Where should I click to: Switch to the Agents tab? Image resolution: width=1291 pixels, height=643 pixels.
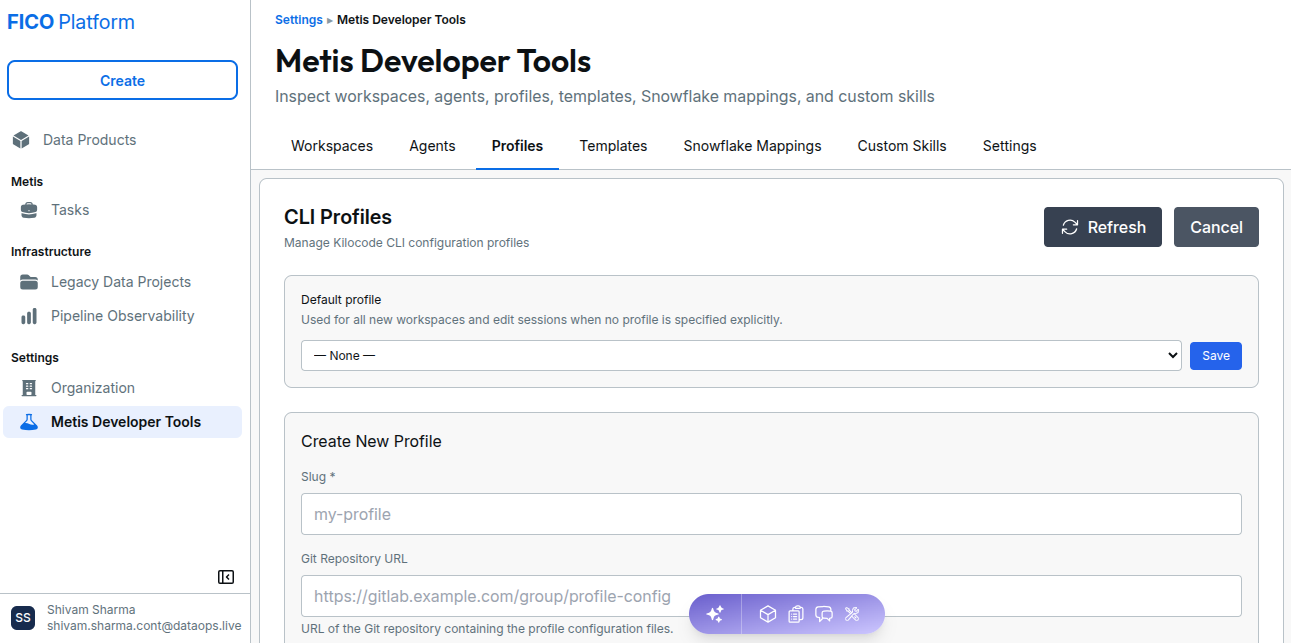click(432, 146)
